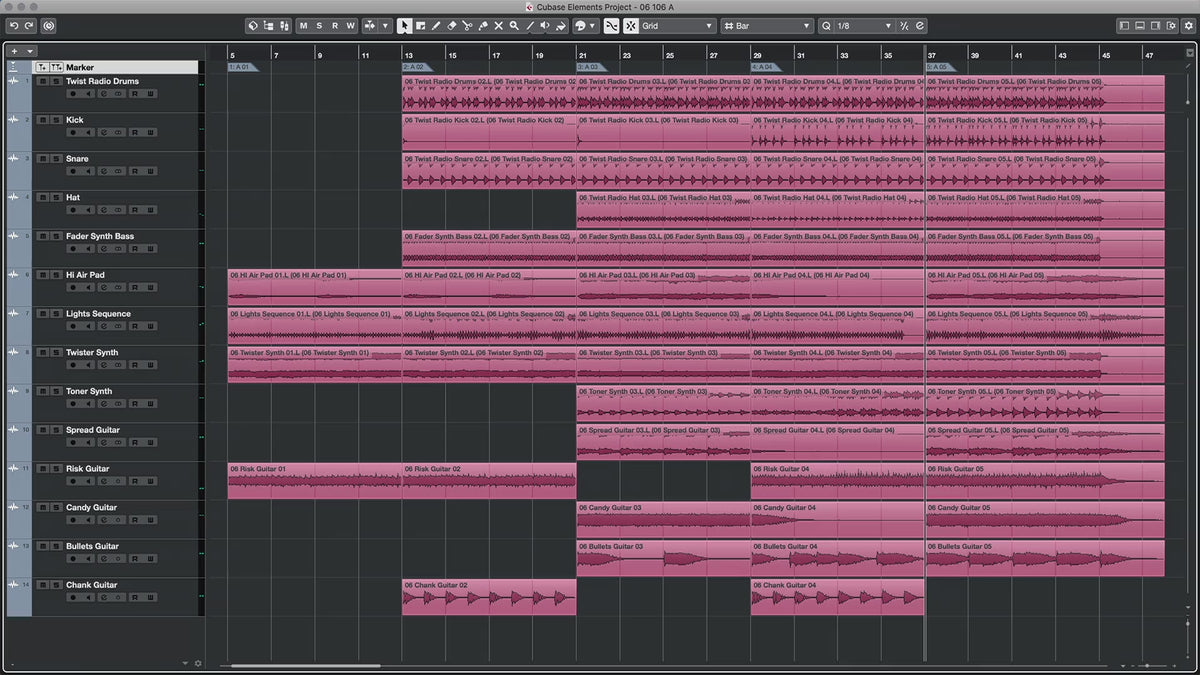Select the Eraser tool in toolbar
This screenshot has height=675, width=1200.
451,25
